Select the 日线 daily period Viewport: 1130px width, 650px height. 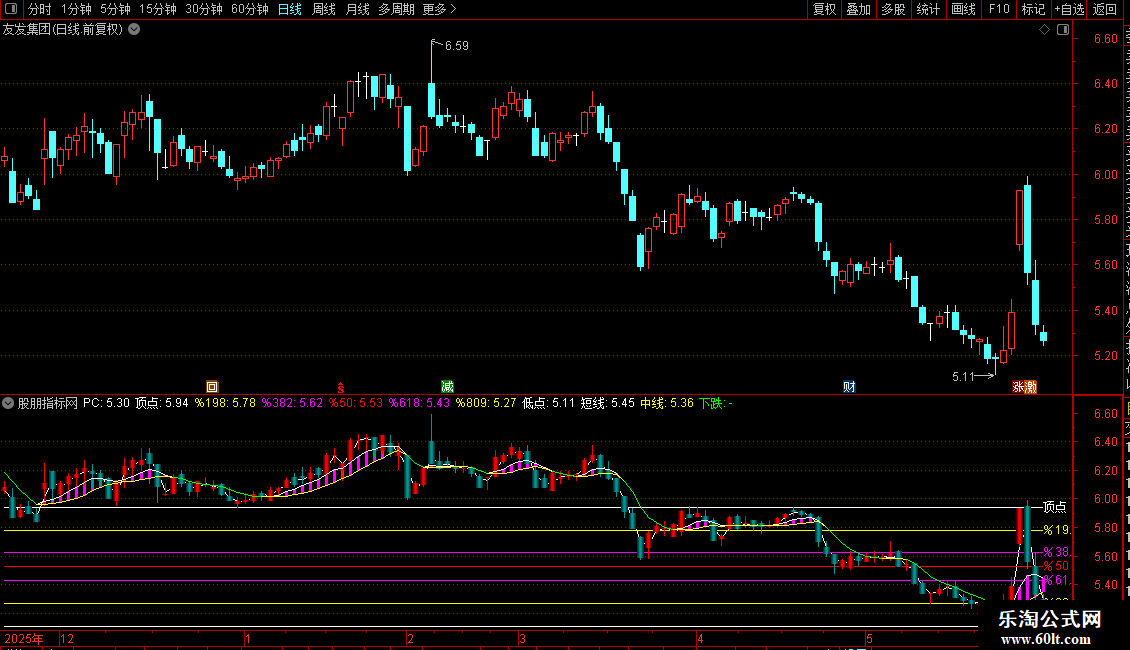pos(290,9)
